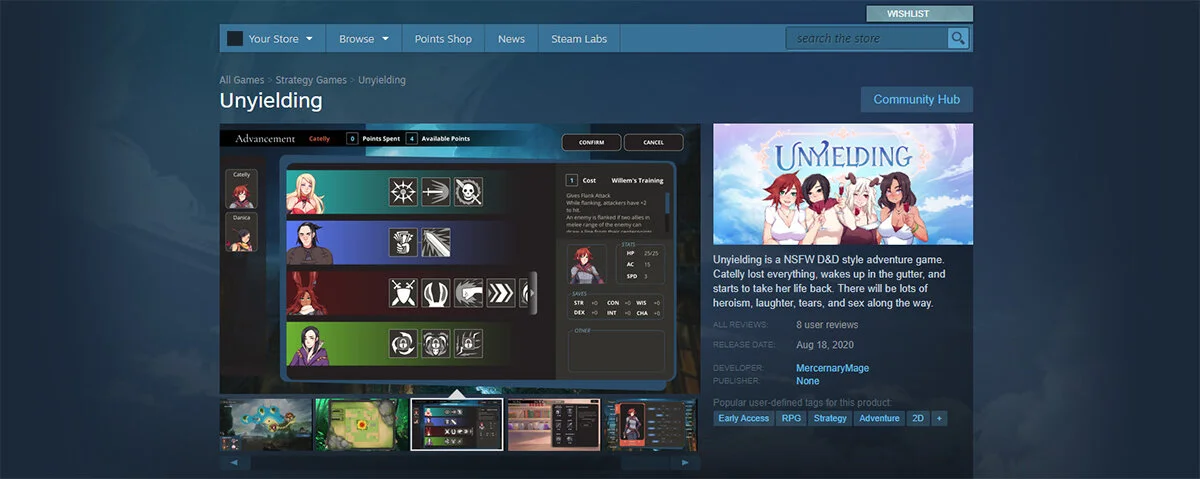Click the pointing hand skill icon in red row

click(x=468, y=292)
